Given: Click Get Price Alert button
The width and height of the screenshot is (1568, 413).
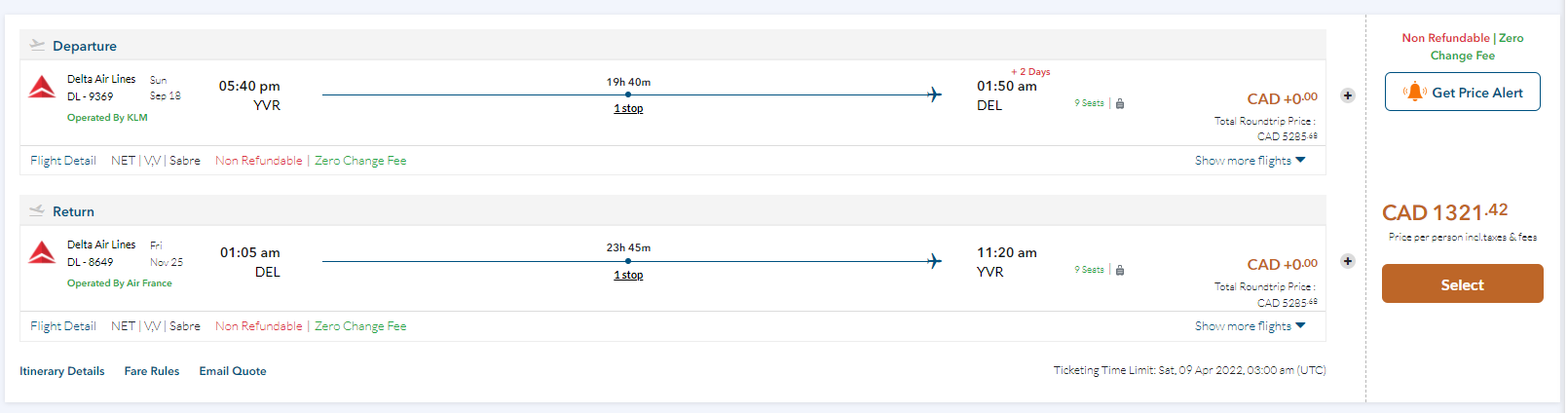Looking at the screenshot, I should pyautogui.click(x=1463, y=93).
